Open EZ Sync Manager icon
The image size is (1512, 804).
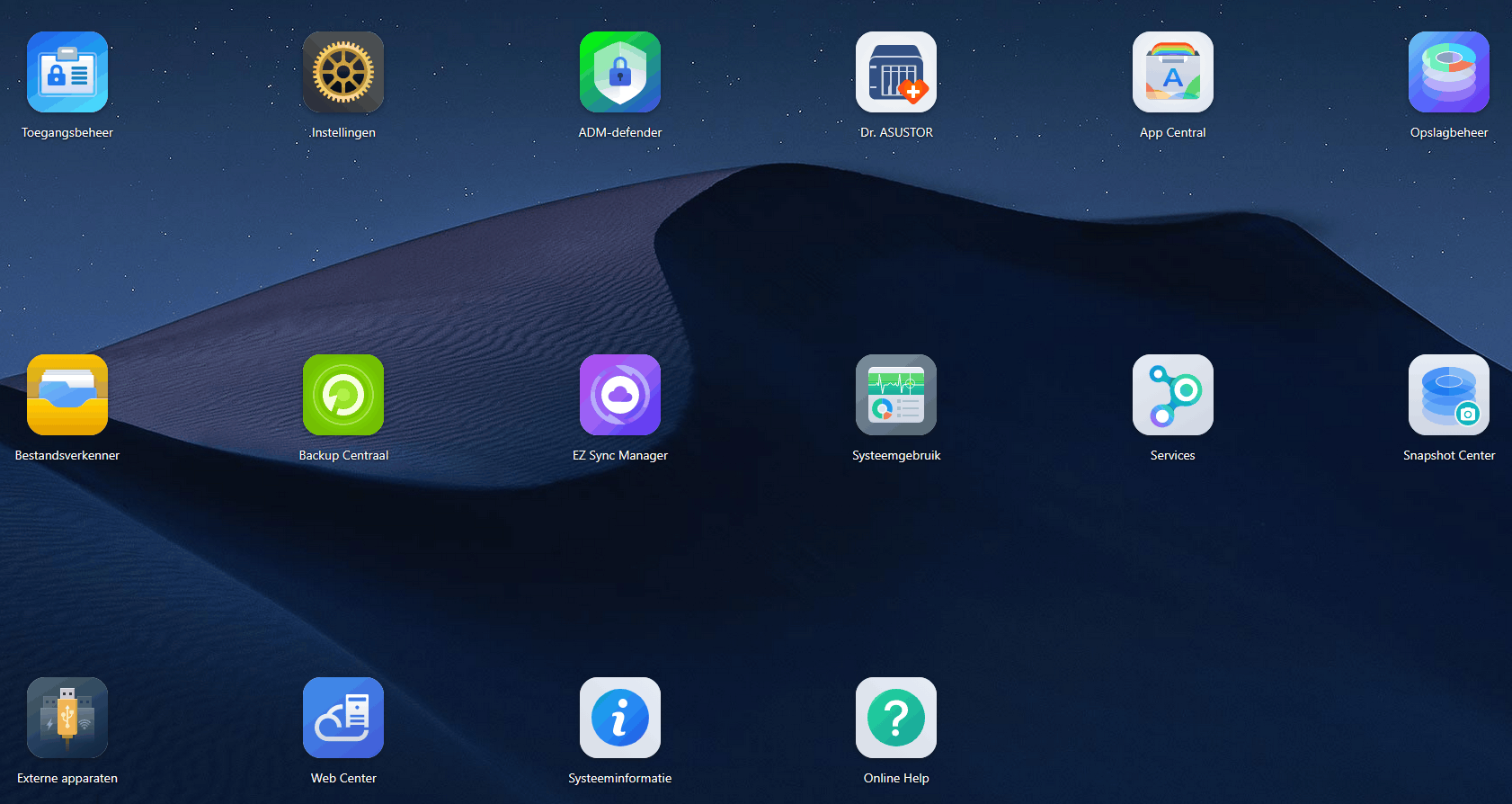pyautogui.click(x=620, y=395)
